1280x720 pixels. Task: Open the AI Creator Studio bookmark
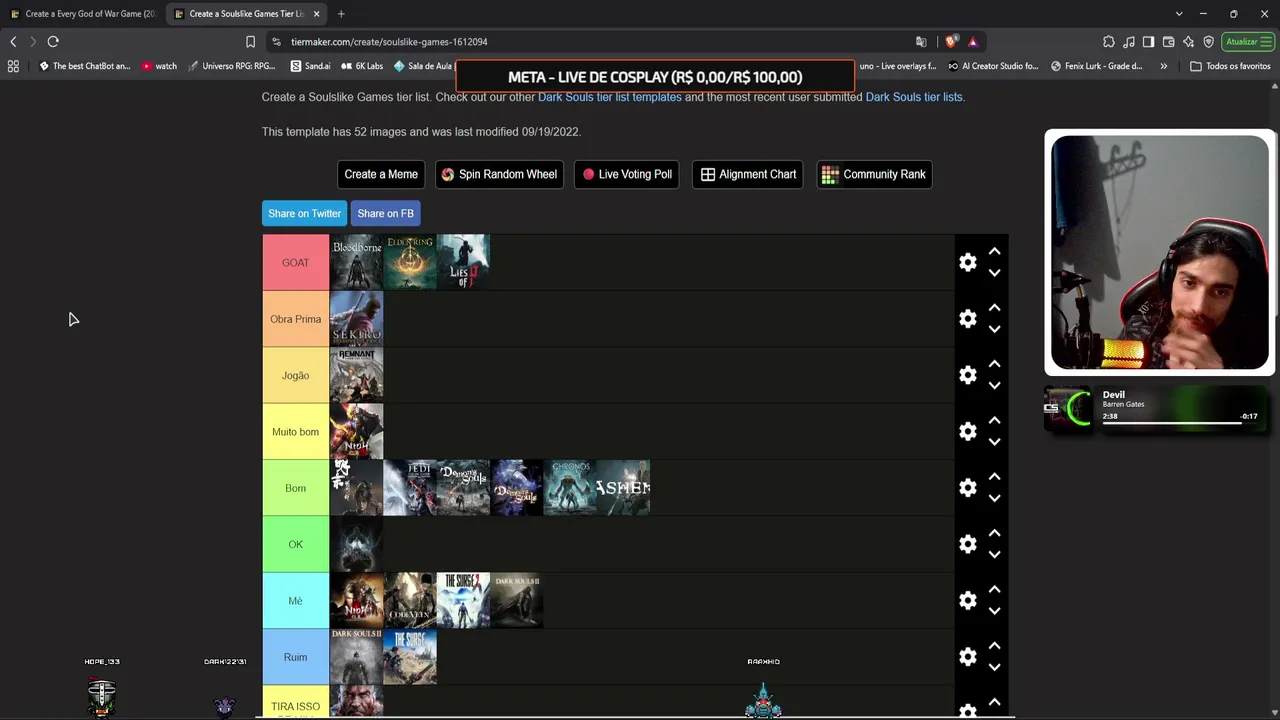pos(992,66)
